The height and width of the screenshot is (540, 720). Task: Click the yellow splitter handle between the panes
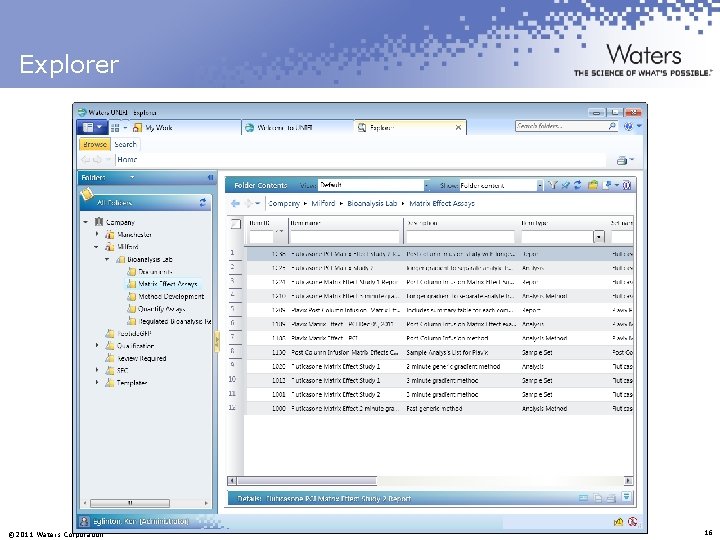pyautogui.click(x=217, y=342)
